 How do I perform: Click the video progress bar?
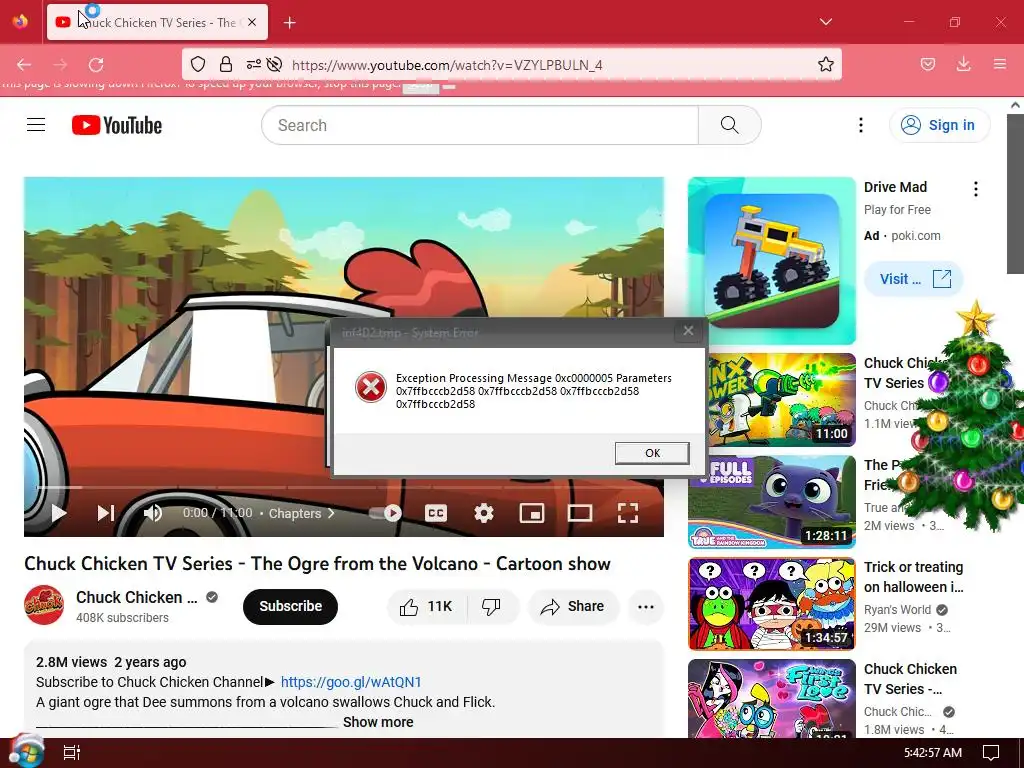tap(344, 487)
